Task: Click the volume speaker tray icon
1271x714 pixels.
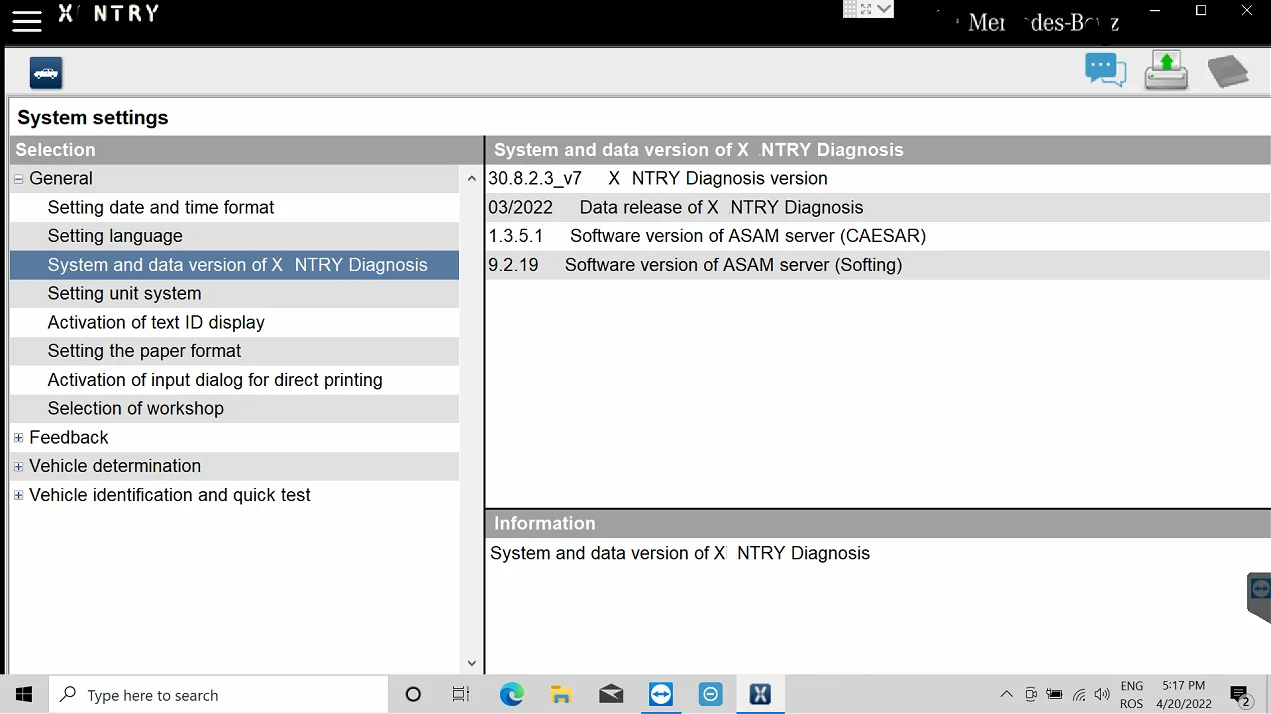Action: (1102, 695)
